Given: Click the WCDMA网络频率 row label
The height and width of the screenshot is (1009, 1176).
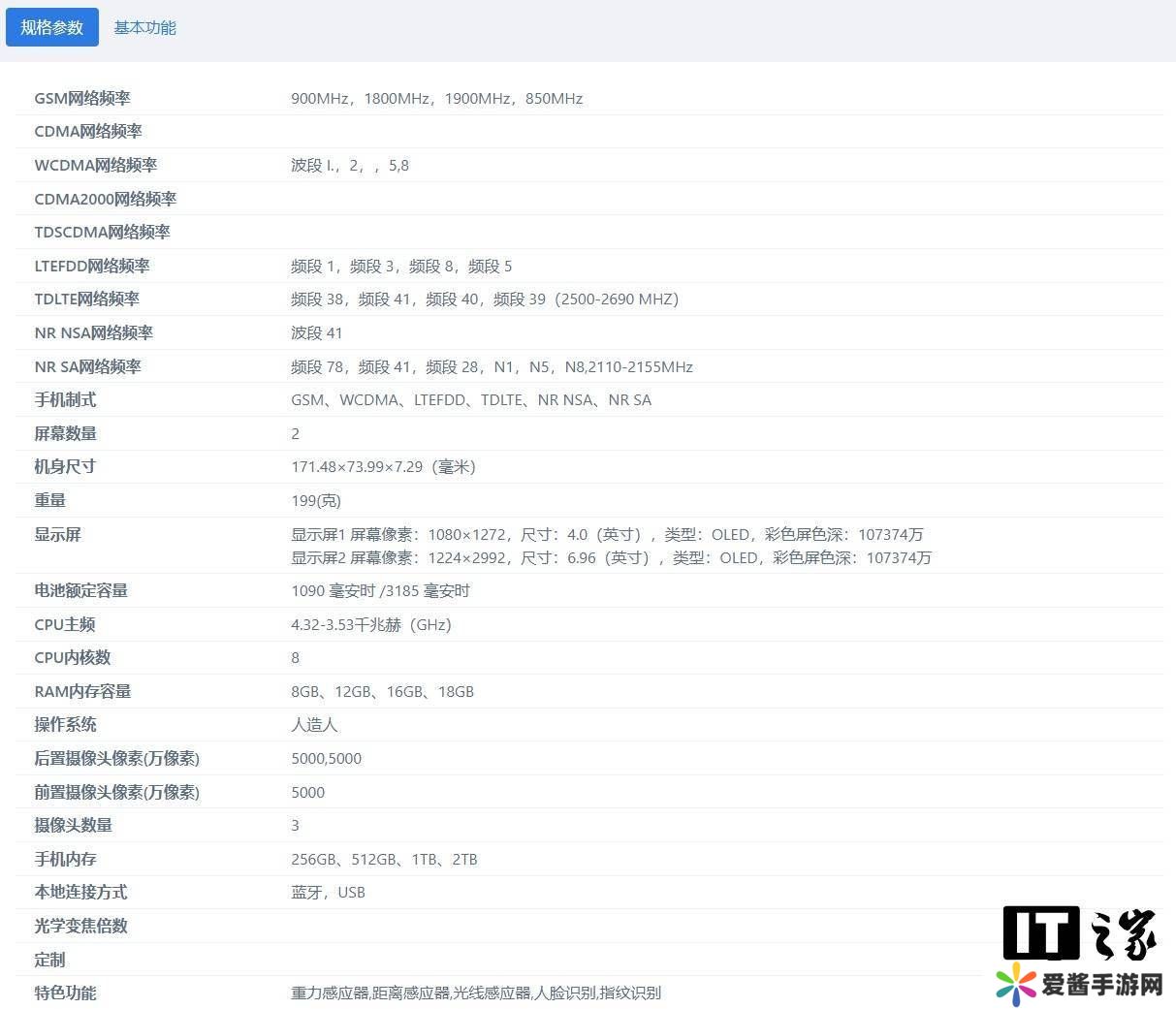Looking at the screenshot, I should [95, 165].
